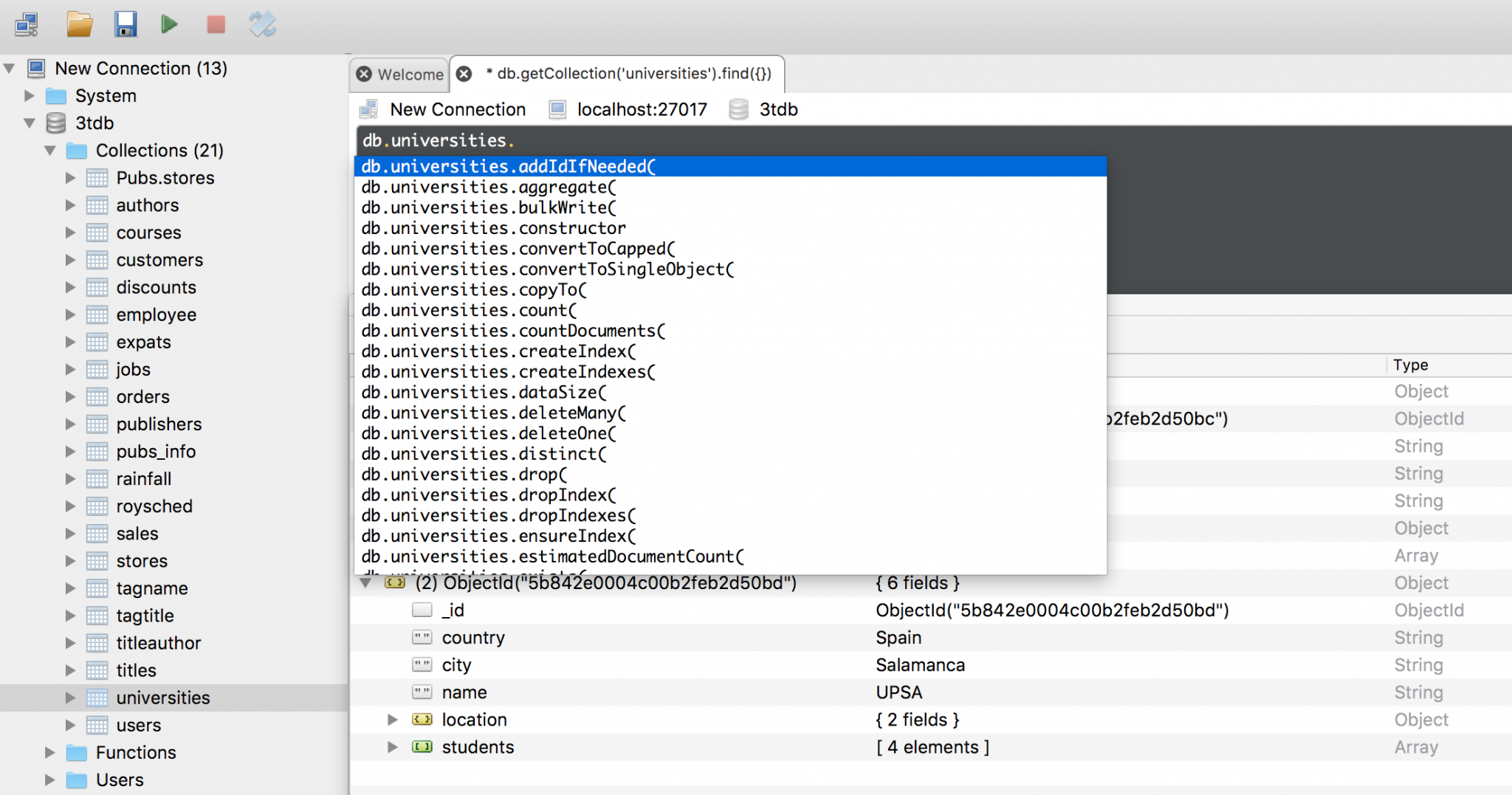Click the 3tdb database icon in breadcrumb

point(738,109)
